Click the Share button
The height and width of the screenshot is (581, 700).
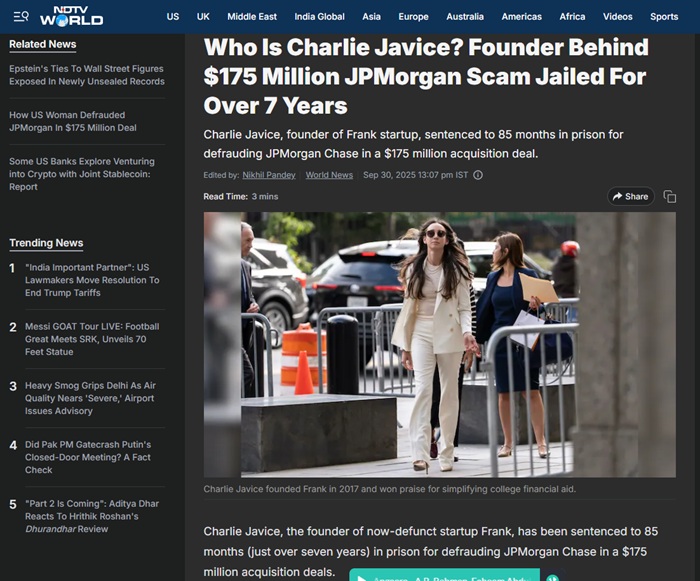(x=630, y=196)
